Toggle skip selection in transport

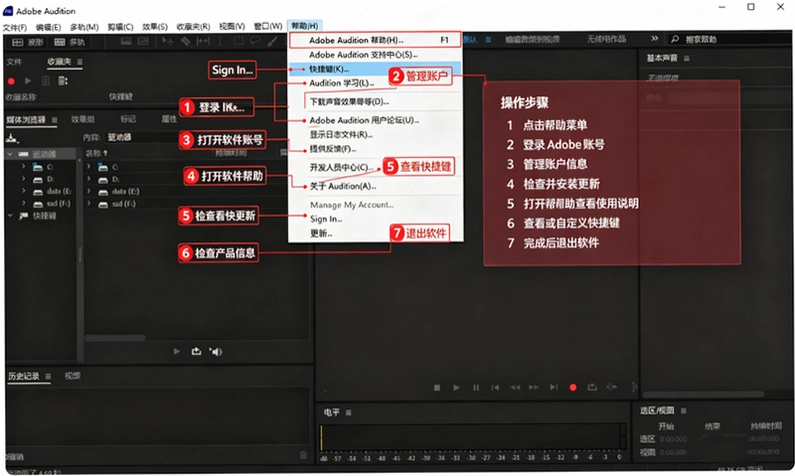point(612,387)
